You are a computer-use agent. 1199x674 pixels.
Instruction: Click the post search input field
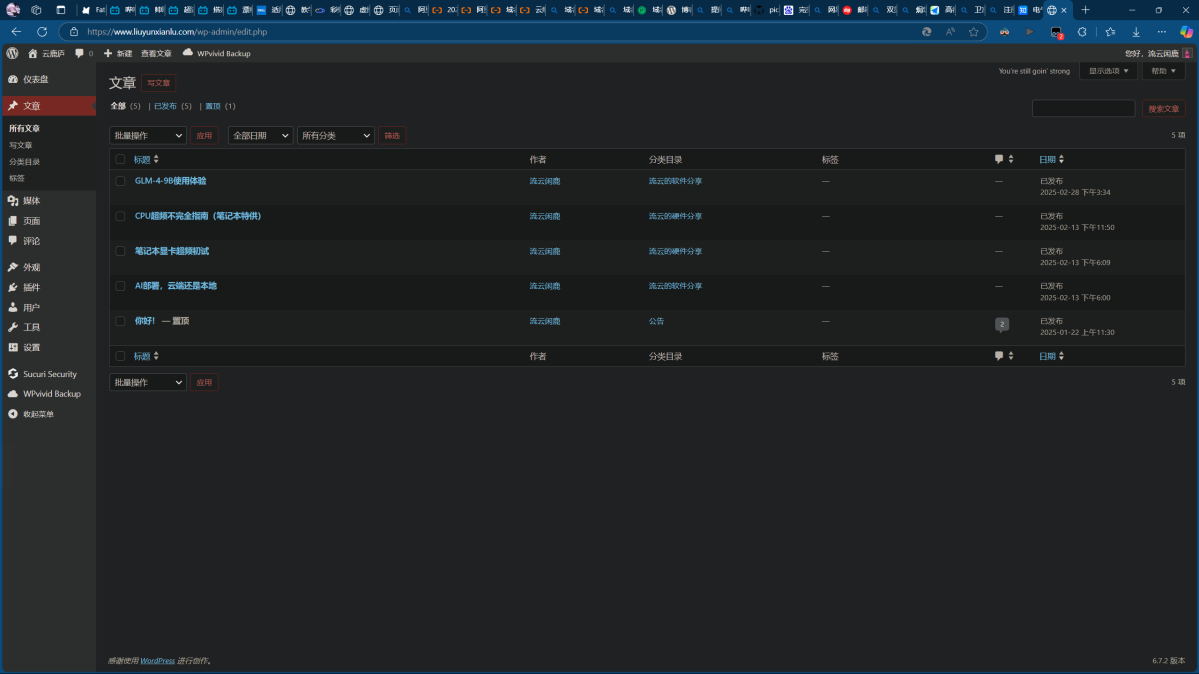tap(1083, 108)
